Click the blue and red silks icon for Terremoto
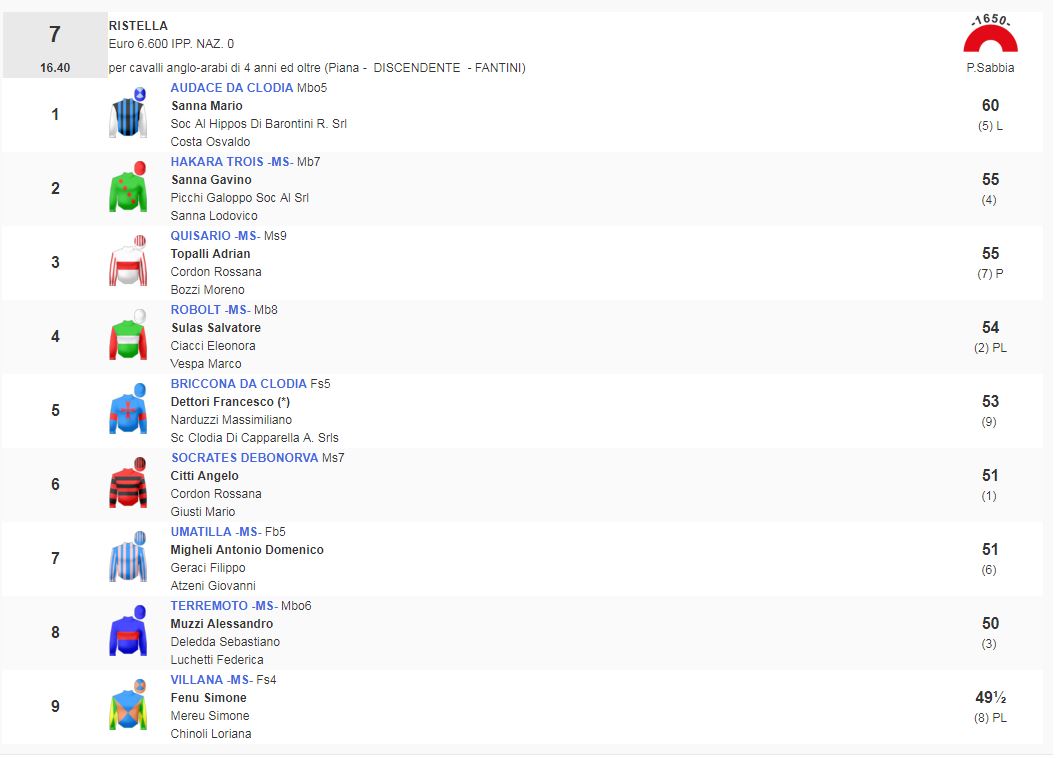1062x758 pixels. (128, 632)
